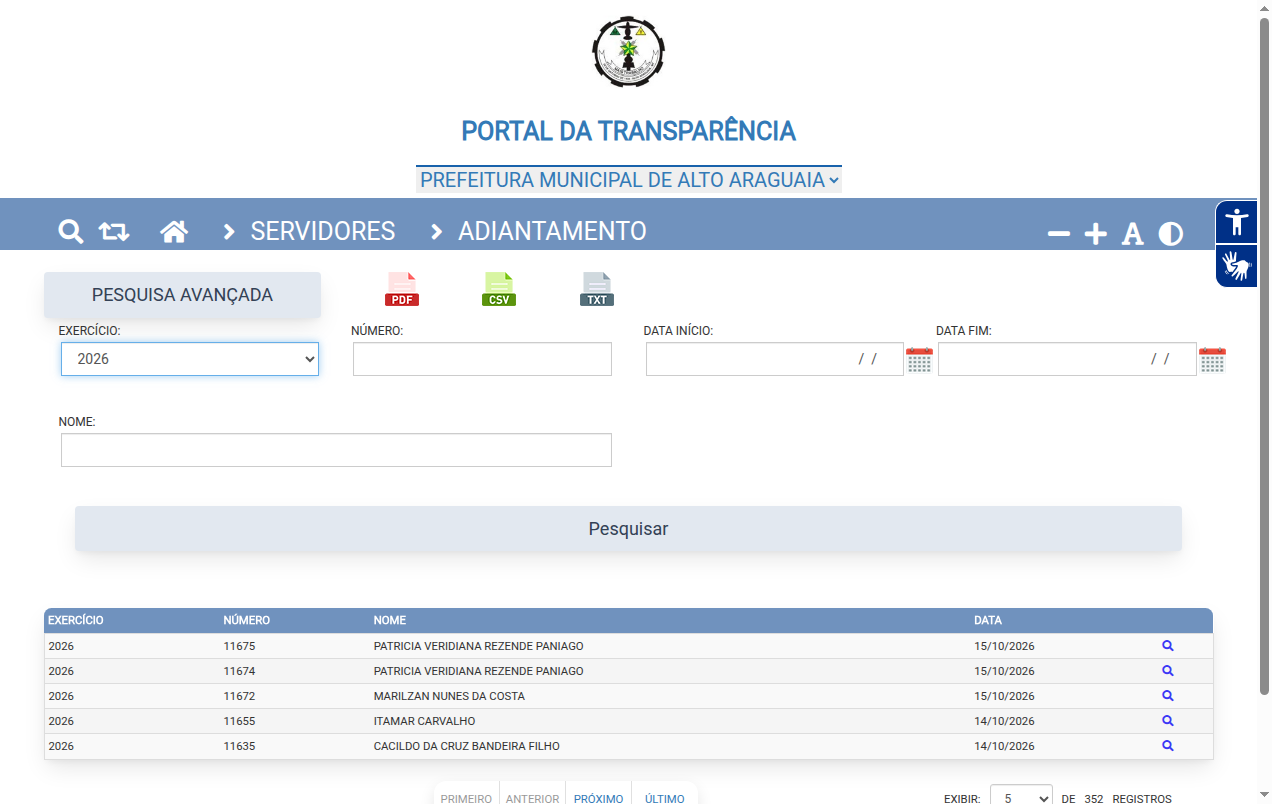View details of record 11675

[1168, 646]
